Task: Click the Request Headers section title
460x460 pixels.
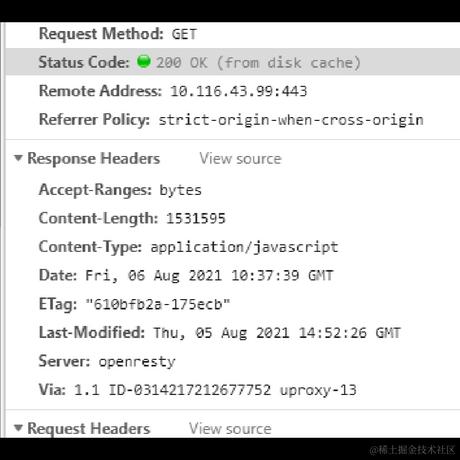Action: pos(89,429)
